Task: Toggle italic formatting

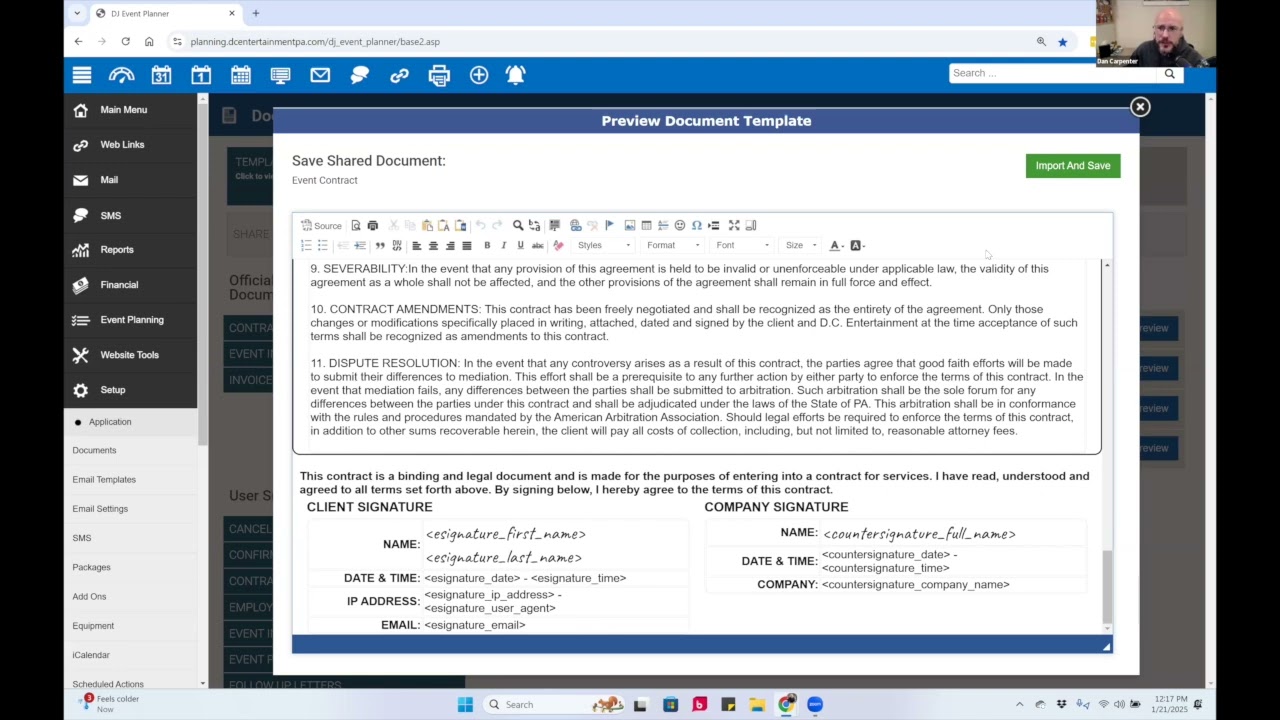Action: coord(503,246)
